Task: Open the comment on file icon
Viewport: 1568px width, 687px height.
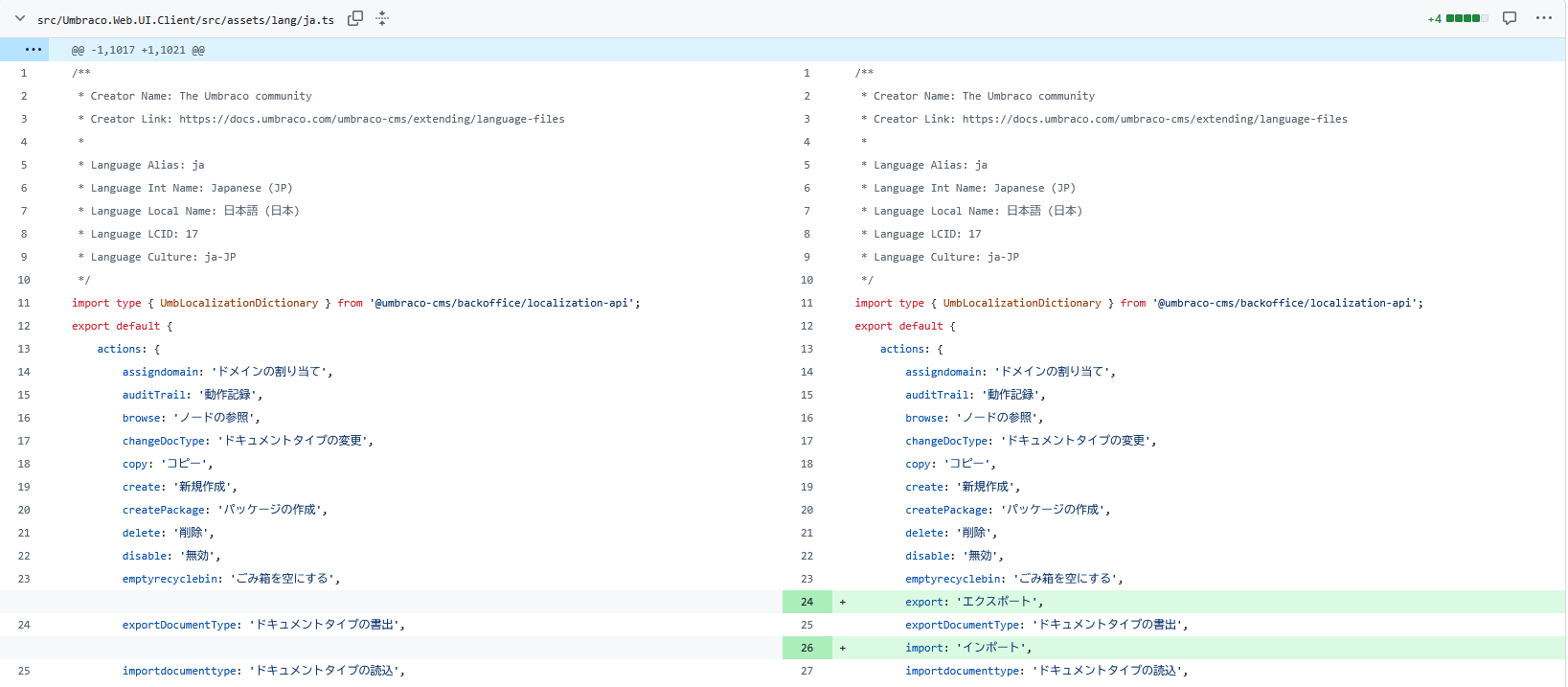Action: [1510, 18]
